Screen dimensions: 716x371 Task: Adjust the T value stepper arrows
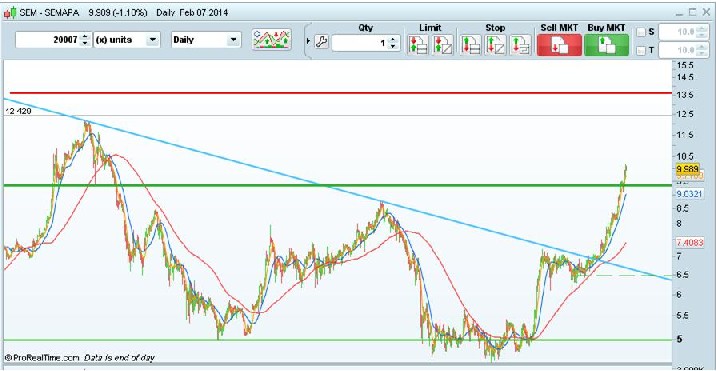point(703,50)
